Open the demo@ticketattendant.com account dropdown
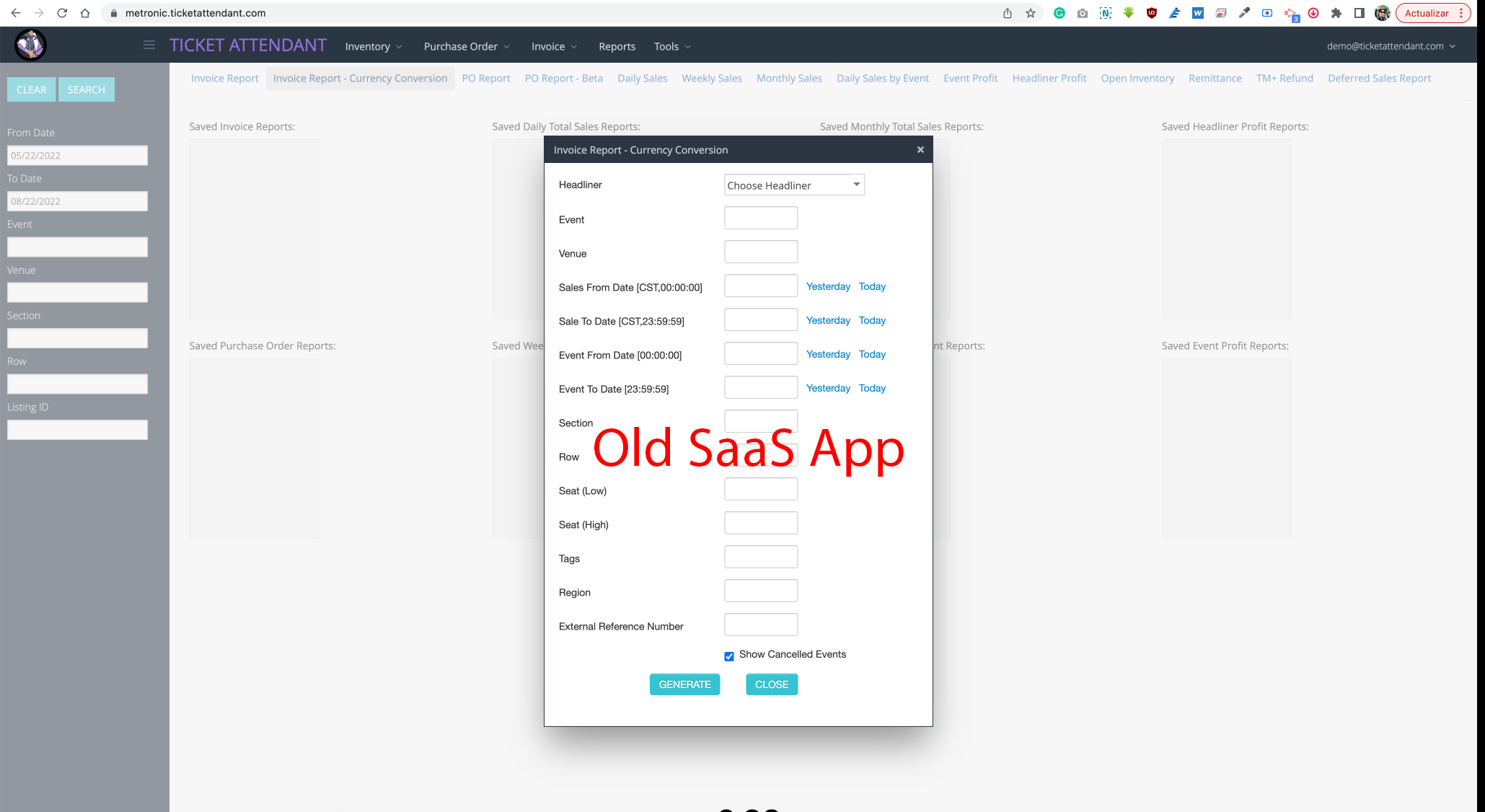Viewport: 1485px width, 812px height. [x=1391, y=46]
